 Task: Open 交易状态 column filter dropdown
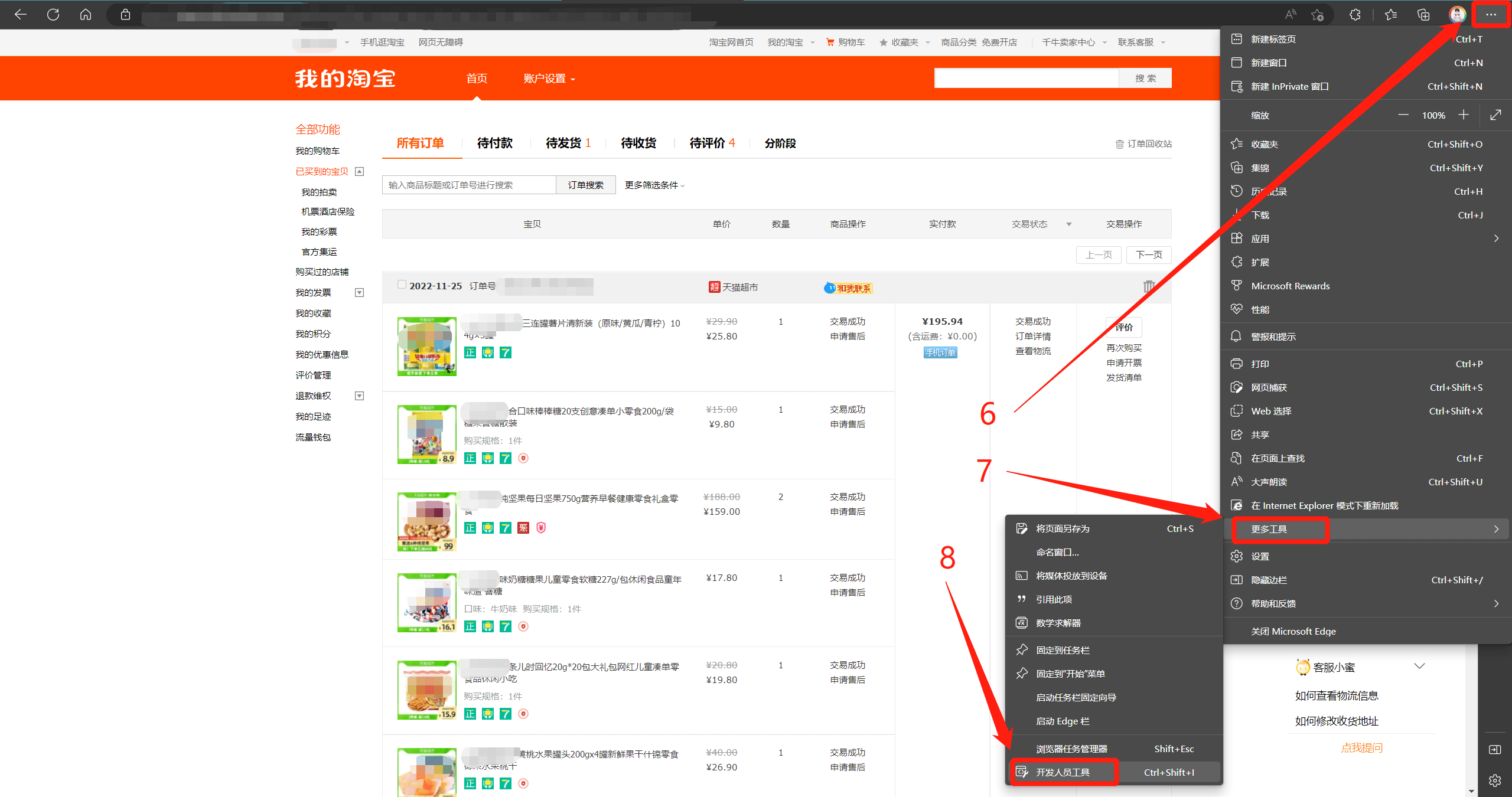(x=1068, y=224)
